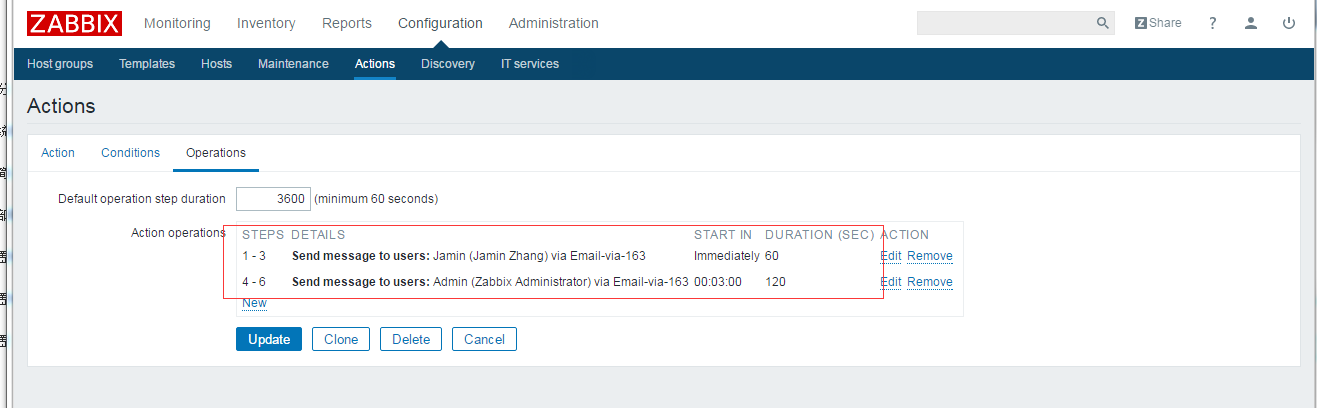Click the DURATION (SEC) column header
This screenshot has height=408, width=1317.
point(820,235)
